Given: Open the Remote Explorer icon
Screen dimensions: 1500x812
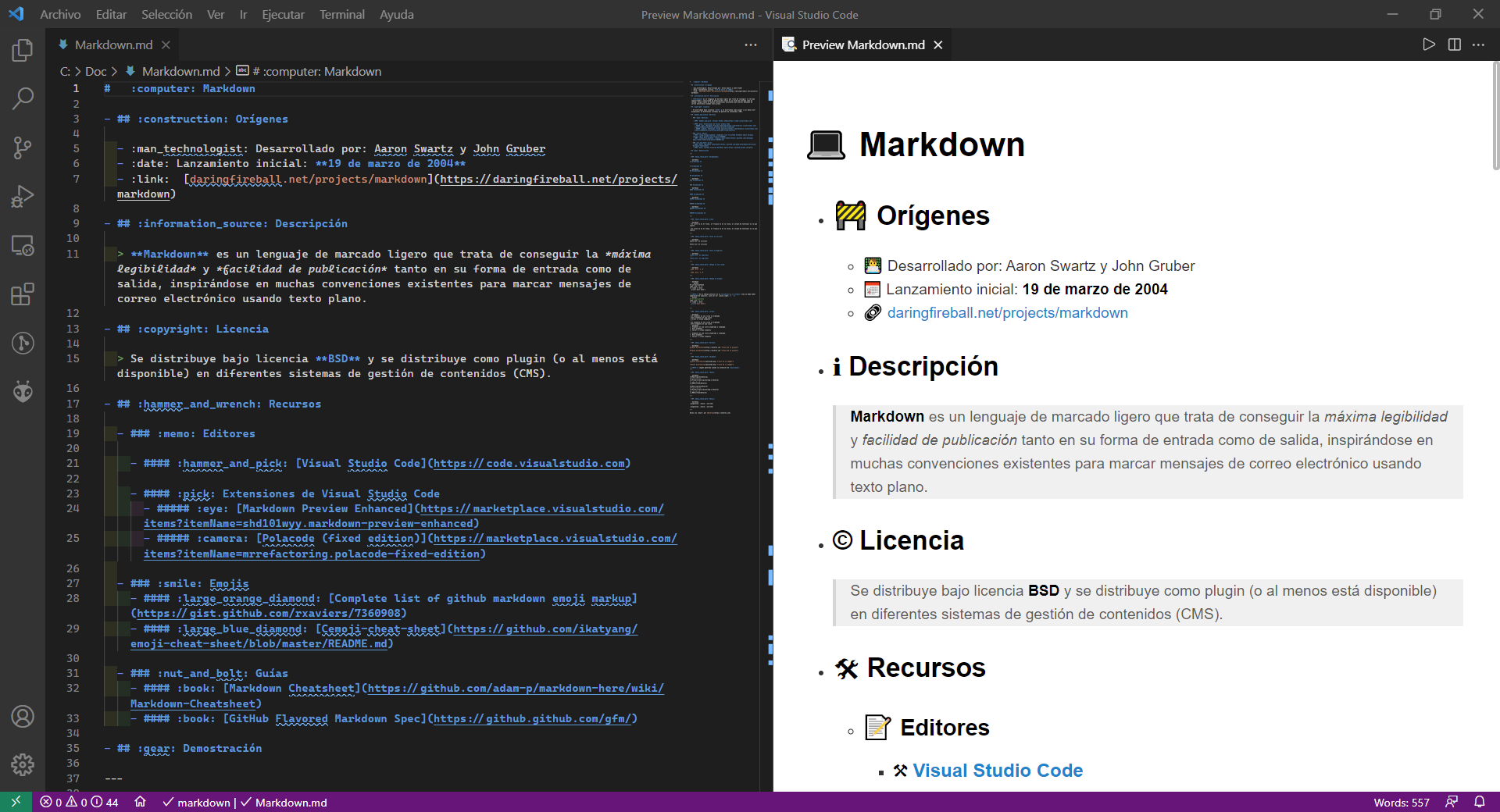Looking at the screenshot, I should click(x=22, y=245).
